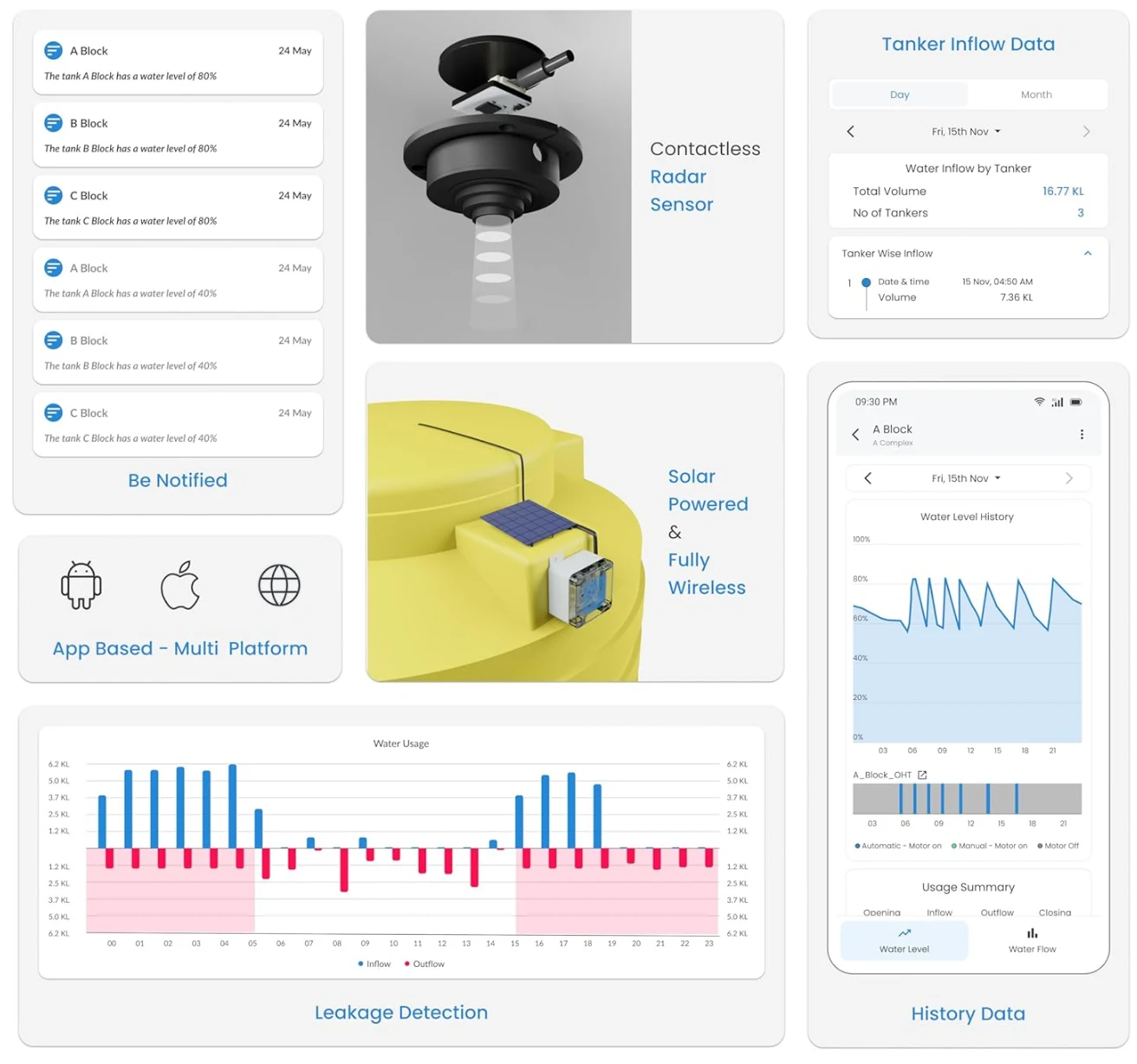Click Water Flow bar chart icon
This screenshot has height=1064, width=1137.
1032,933
